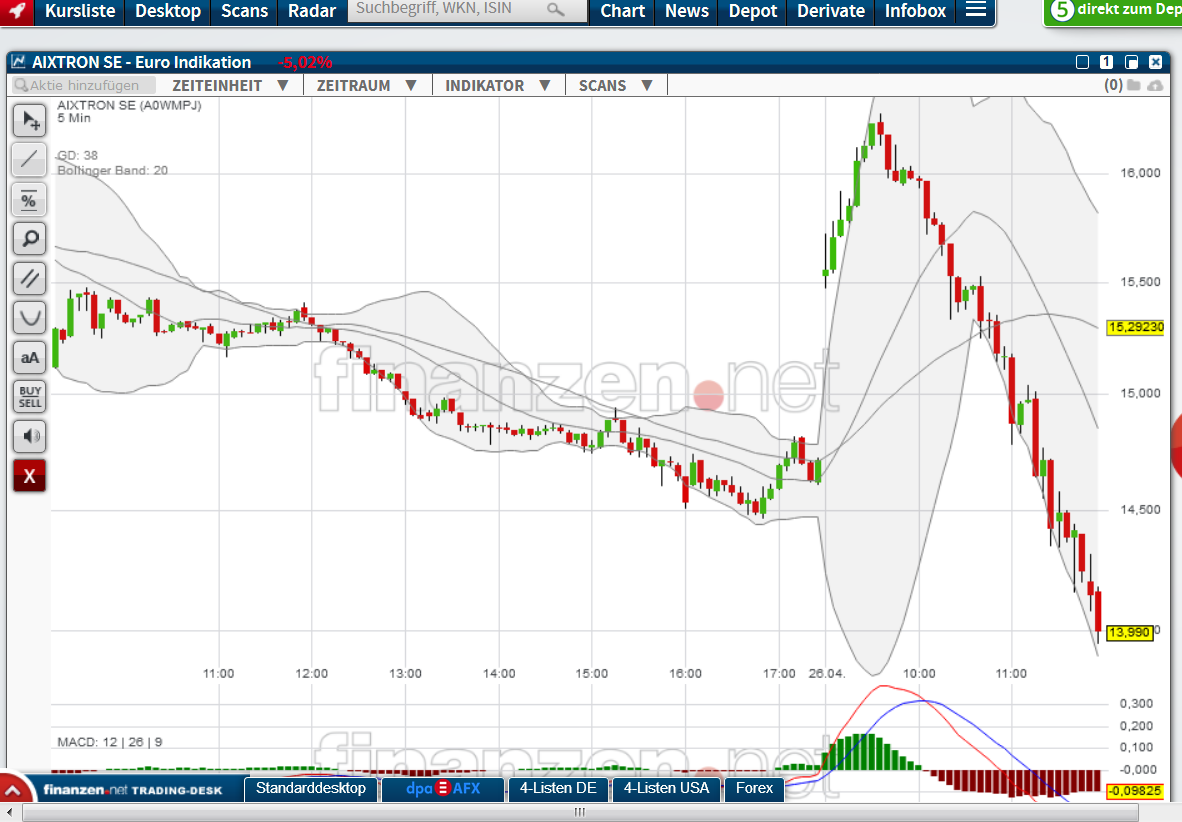Select the arc curve drawing tool
Viewport: 1182px width, 822px height.
pos(29,317)
